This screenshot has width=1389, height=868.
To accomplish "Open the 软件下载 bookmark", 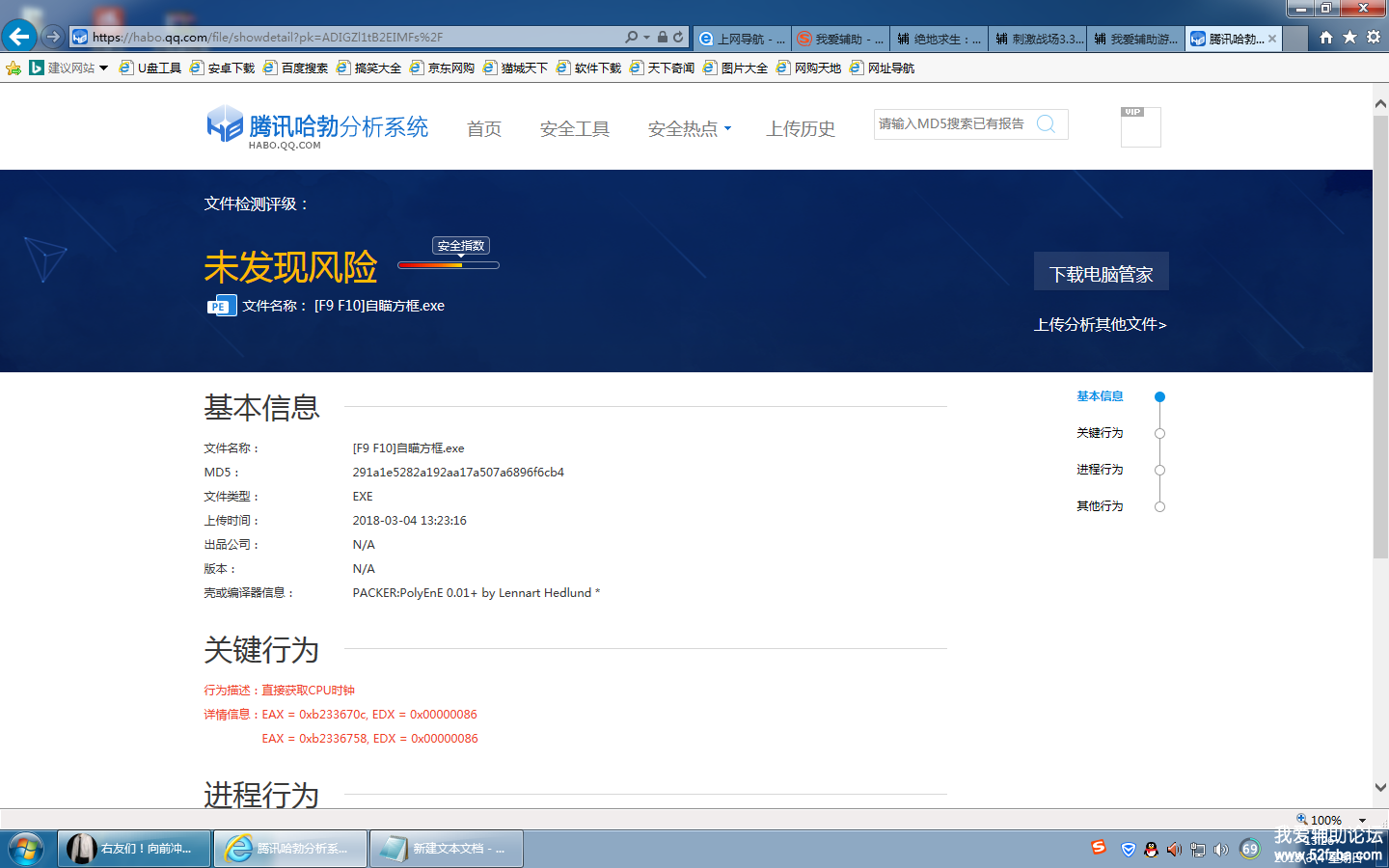I will (x=589, y=68).
